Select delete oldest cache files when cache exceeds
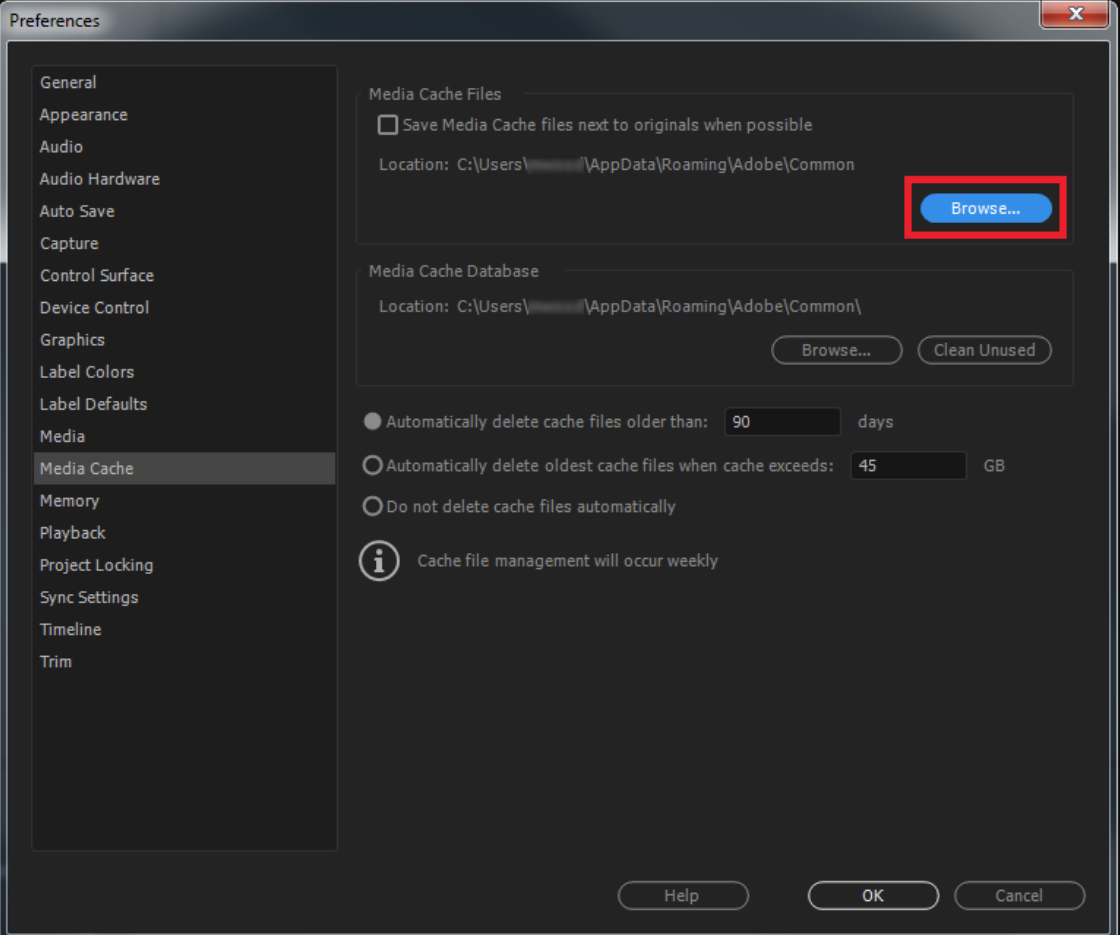 click(x=373, y=465)
